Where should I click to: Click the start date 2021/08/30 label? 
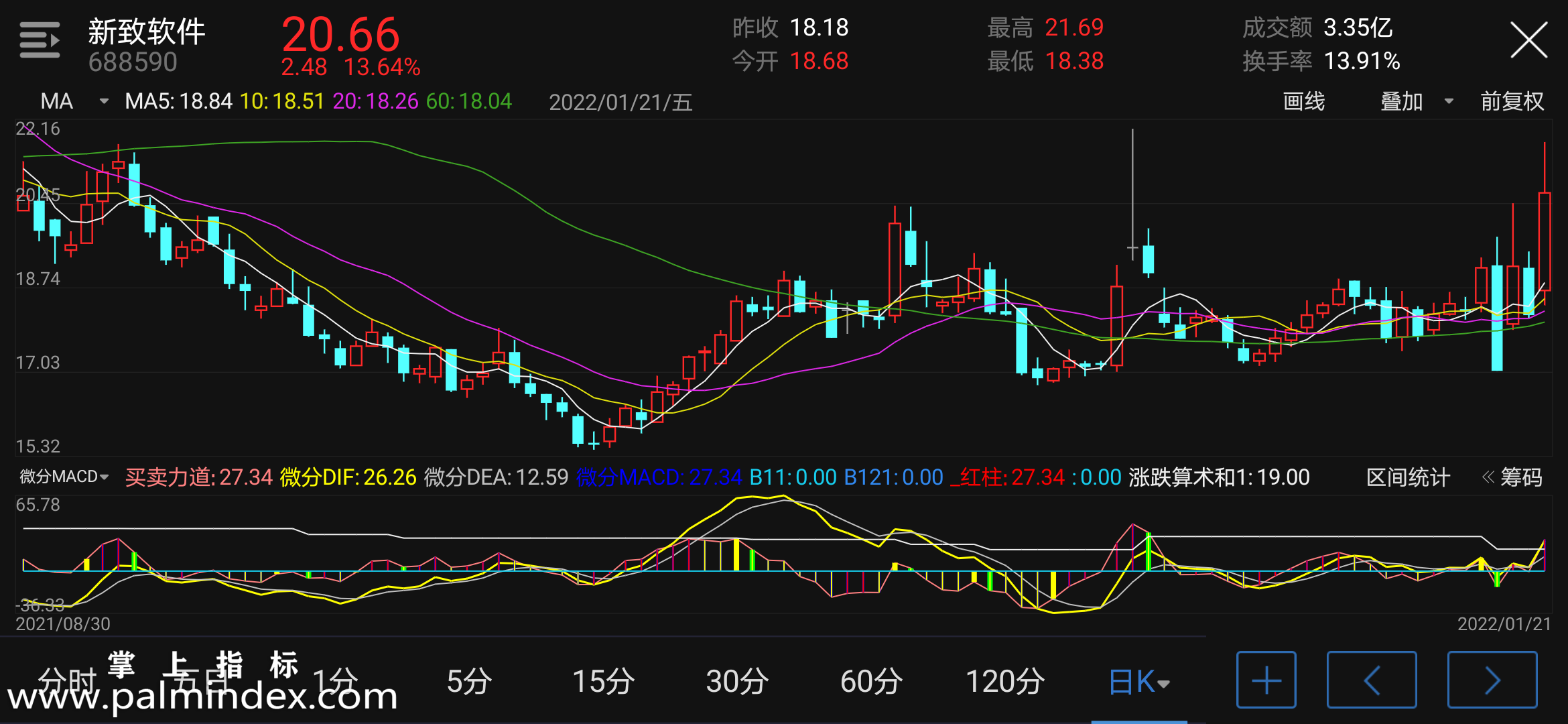[63, 624]
